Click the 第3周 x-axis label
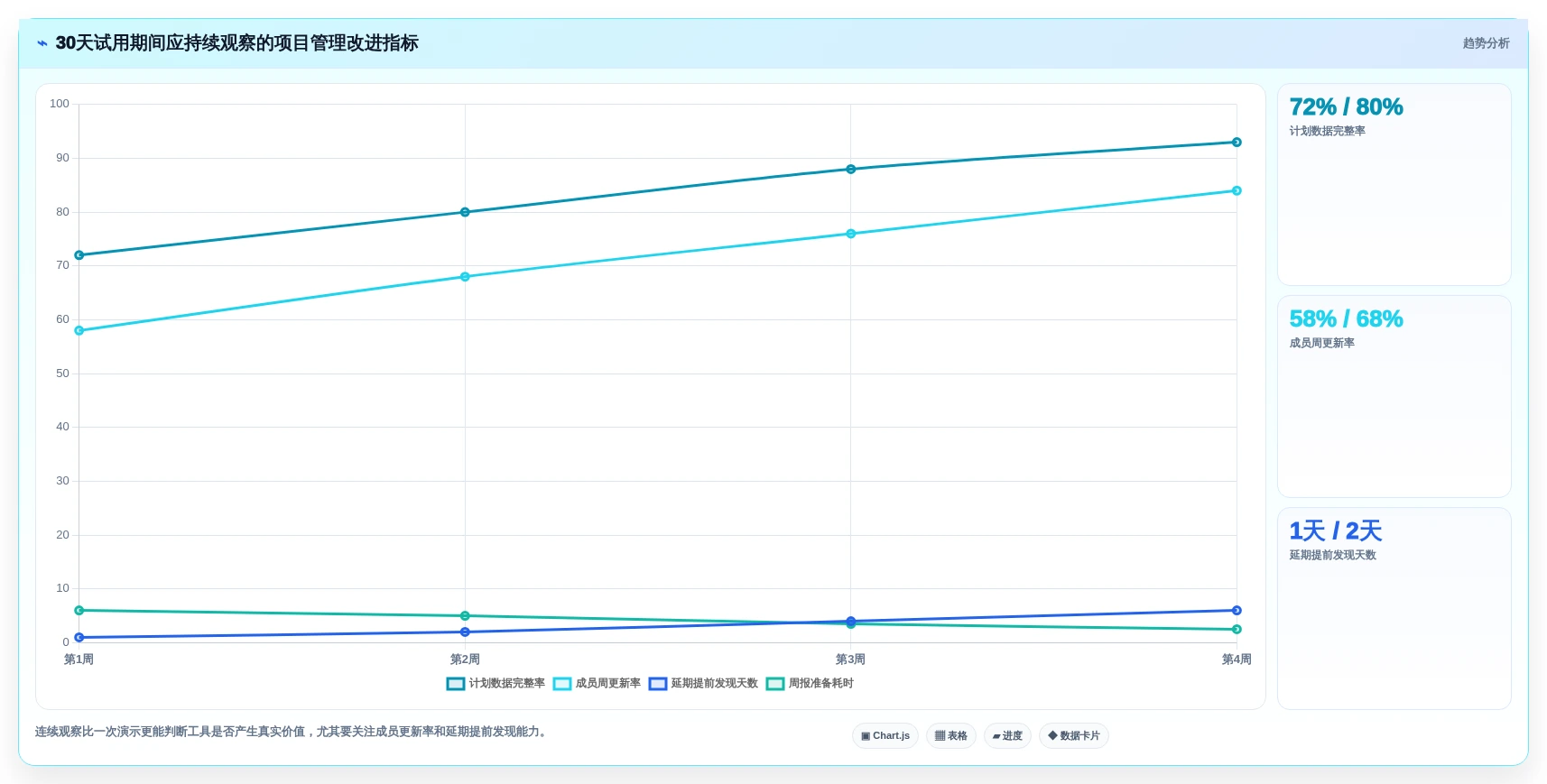The height and width of the screenshot is (784, 1547). pyautogui.click(x=851, y=660)
